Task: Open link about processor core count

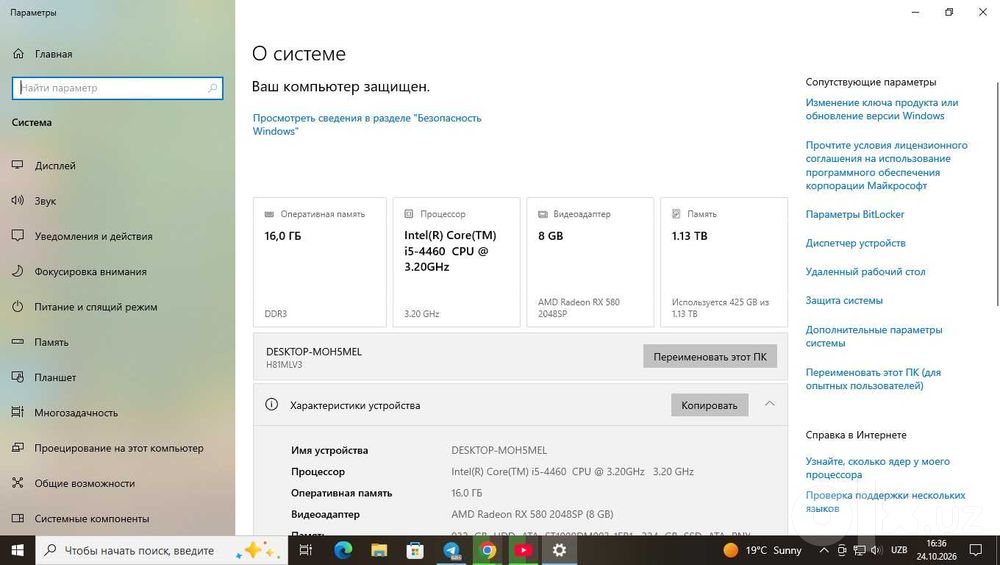Action: [878, 468]
